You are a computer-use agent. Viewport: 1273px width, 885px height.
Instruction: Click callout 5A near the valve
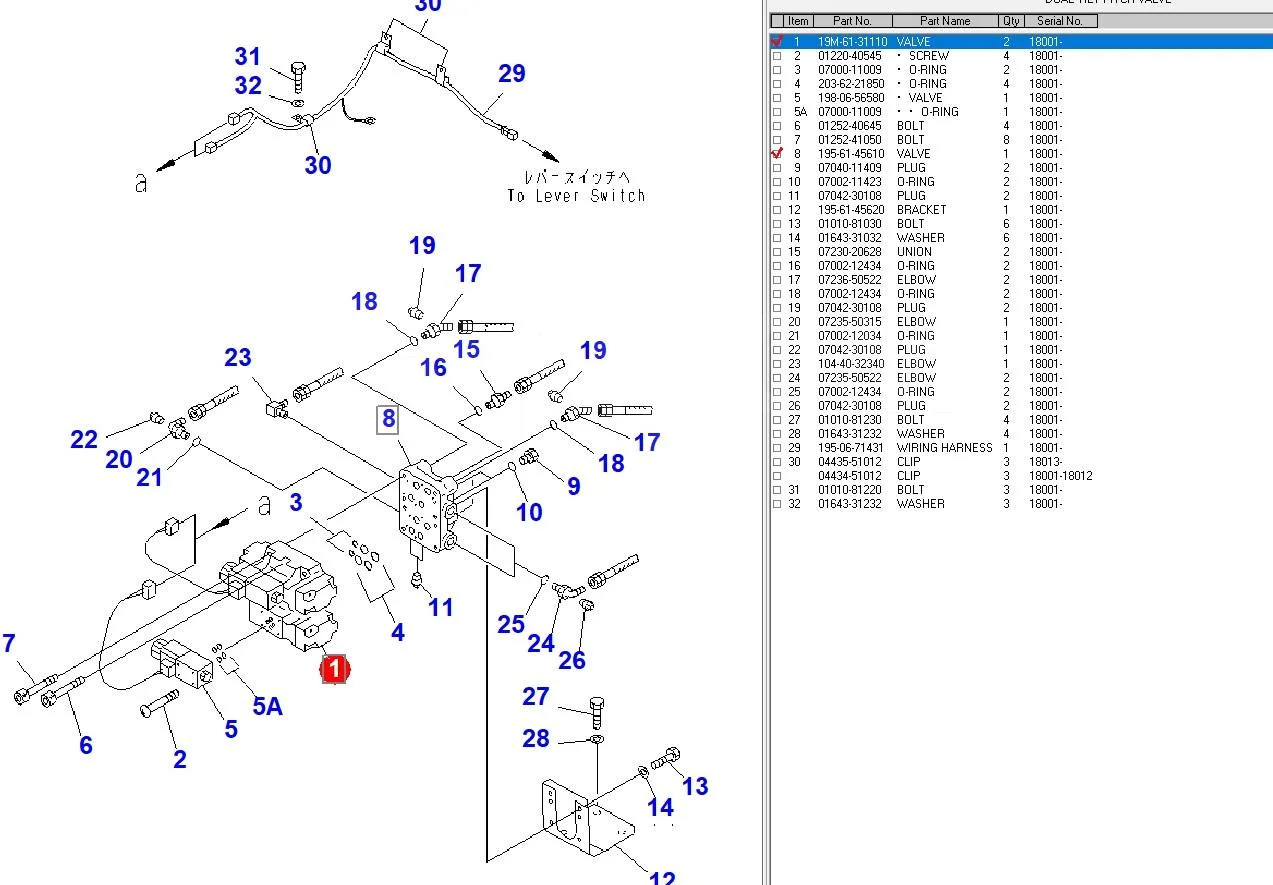(x=267, y=706)
